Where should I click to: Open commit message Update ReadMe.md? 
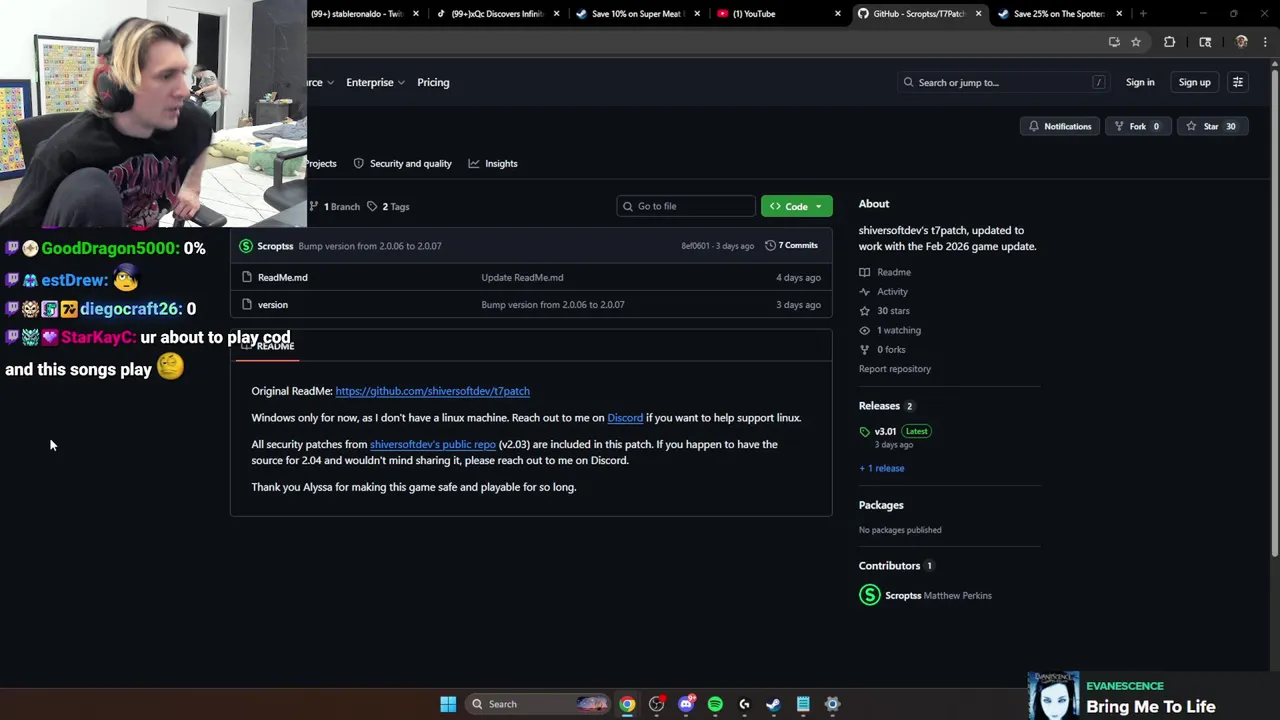tap(522, 277)
